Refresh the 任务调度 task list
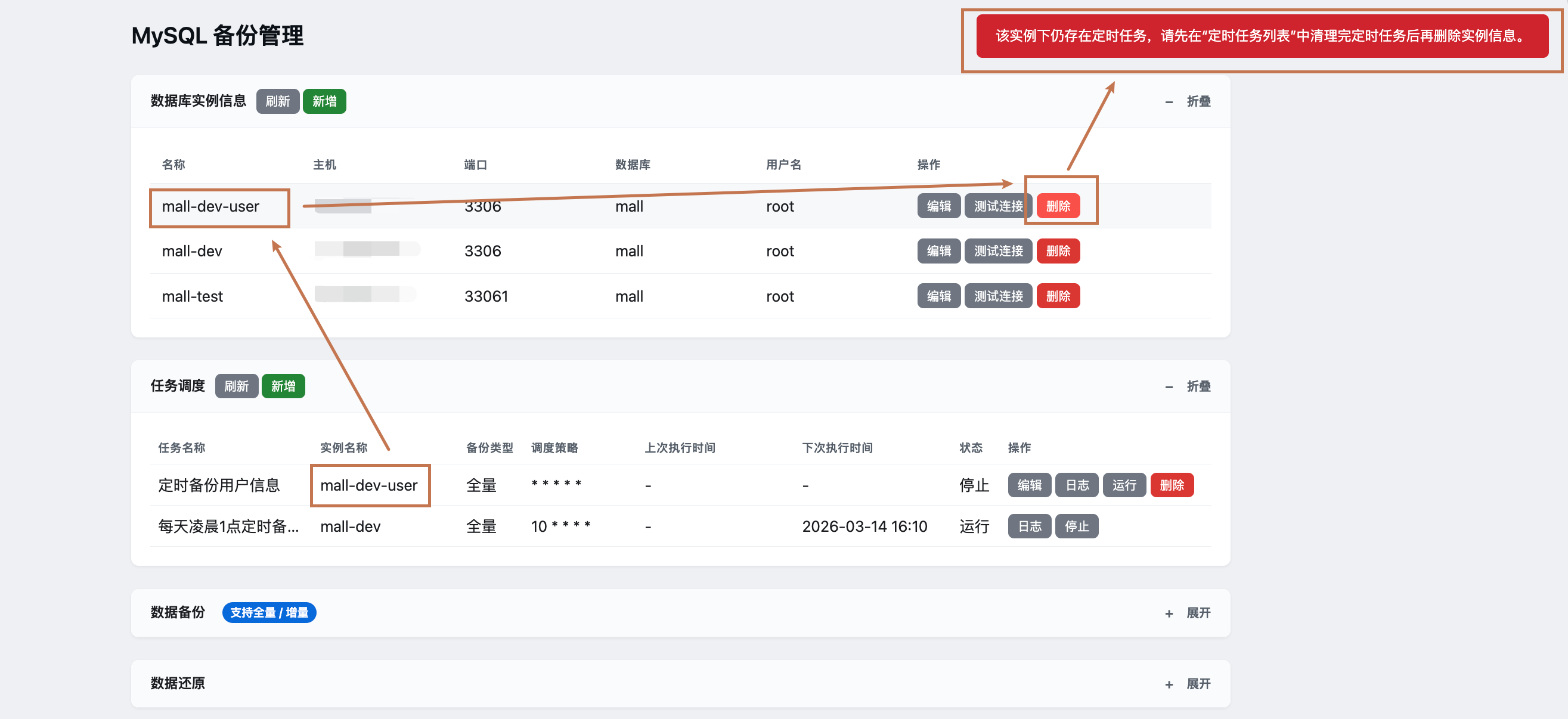The image size is (1568, 719). (x=236, y=386)
